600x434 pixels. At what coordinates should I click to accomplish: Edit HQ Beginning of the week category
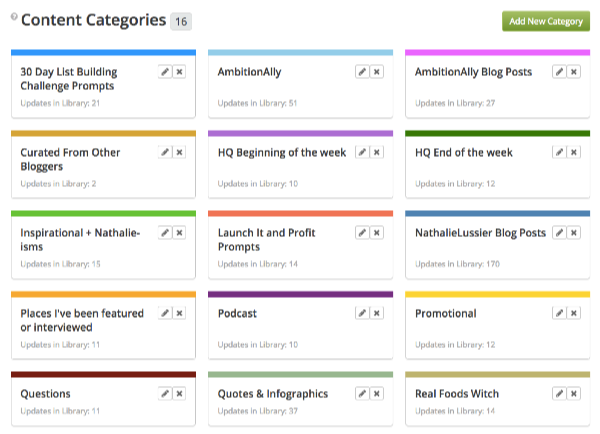pyautogui.click(x=362, y=152)
